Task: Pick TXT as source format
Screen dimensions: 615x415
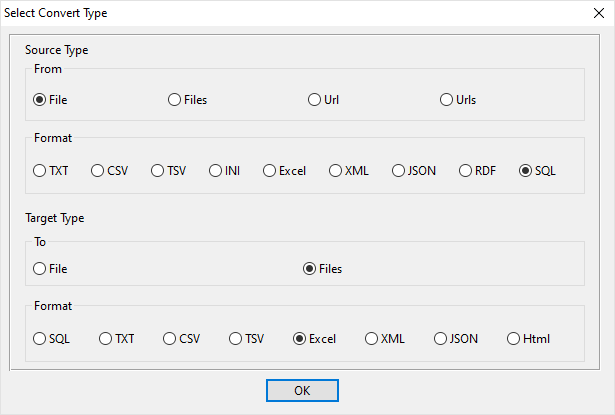Action: click(40, 171)
